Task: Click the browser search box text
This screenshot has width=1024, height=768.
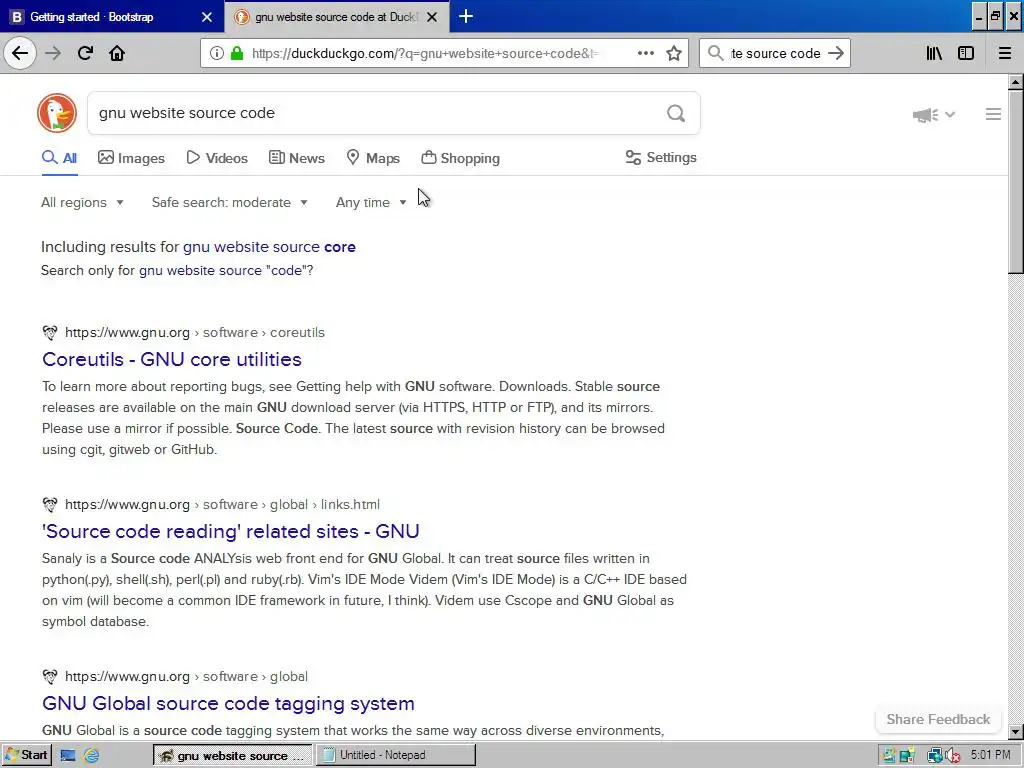Action: 775,54
